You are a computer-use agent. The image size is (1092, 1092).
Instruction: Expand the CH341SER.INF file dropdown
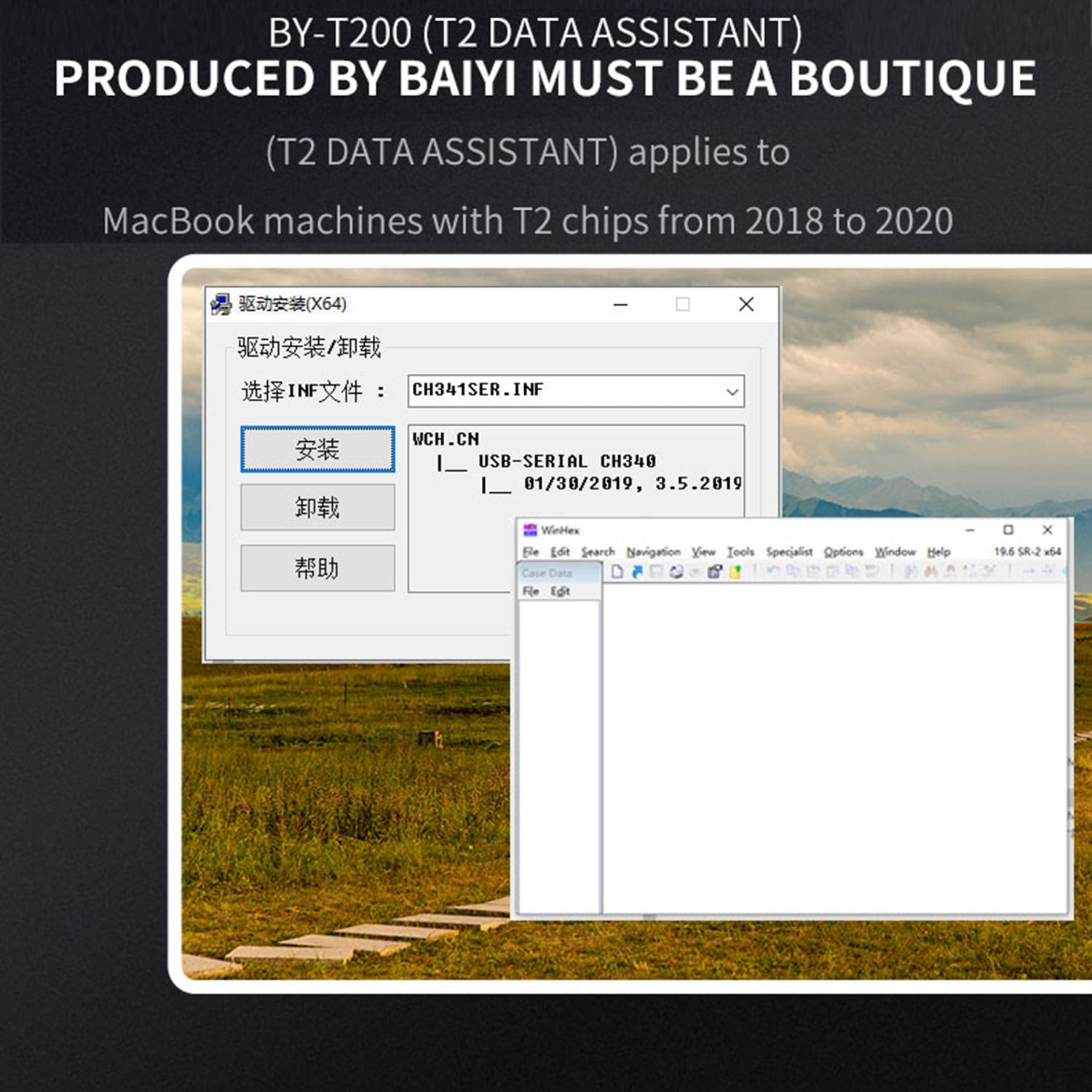tap(732, 392)
